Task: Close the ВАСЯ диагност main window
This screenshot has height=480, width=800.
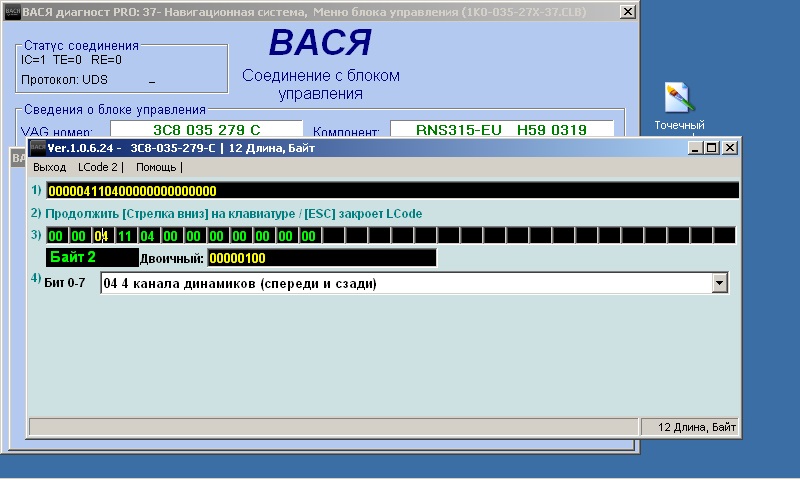Action: pyautogui.click(x=627, y=12)
